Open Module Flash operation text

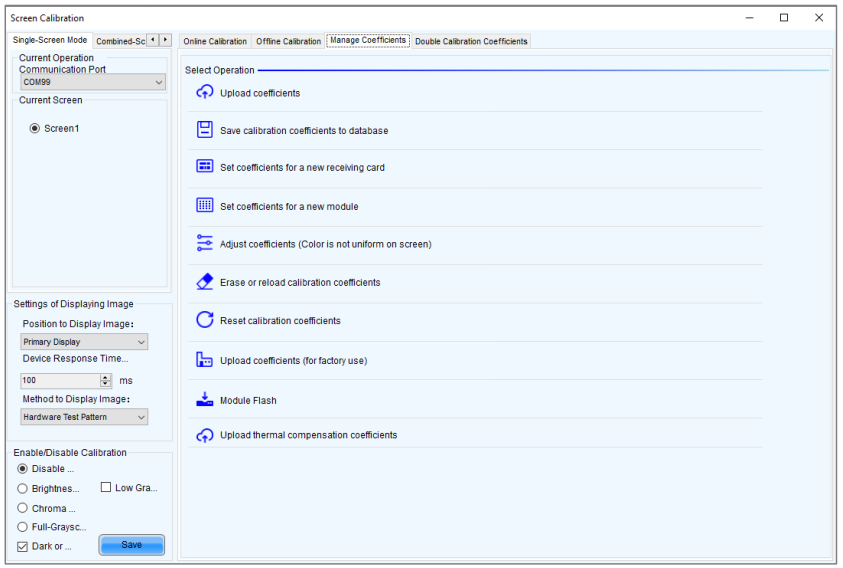coord(248,401)
